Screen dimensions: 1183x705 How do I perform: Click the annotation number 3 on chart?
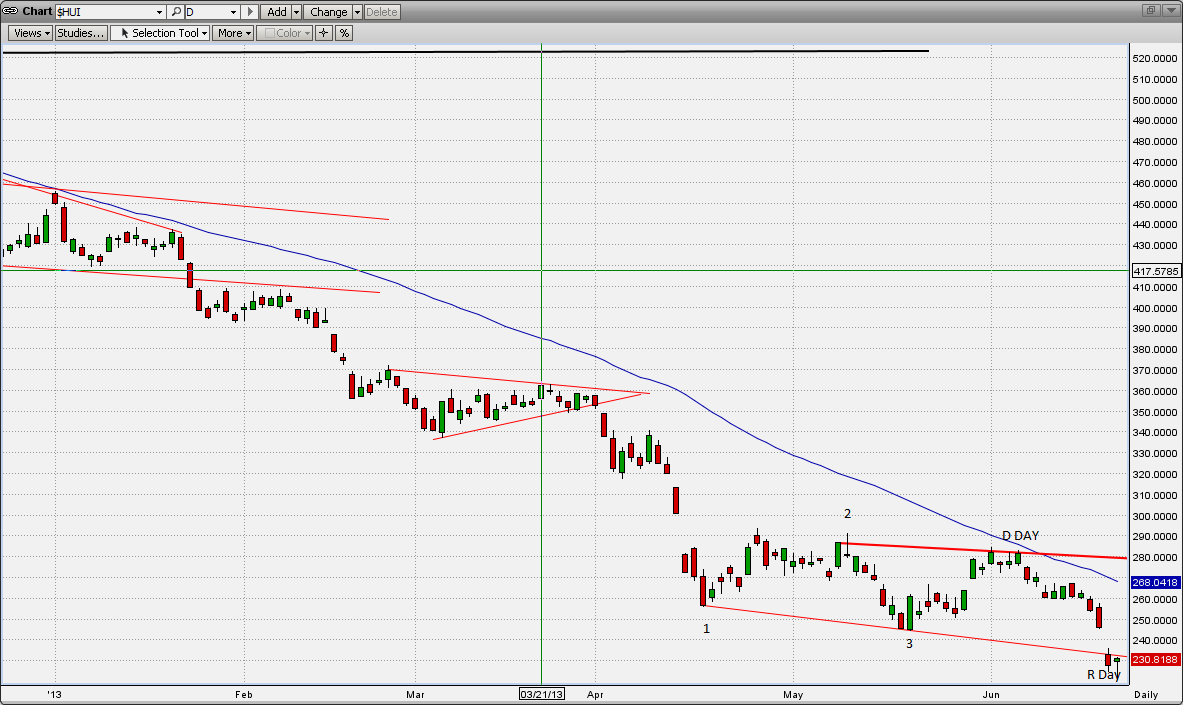(909, 644)
